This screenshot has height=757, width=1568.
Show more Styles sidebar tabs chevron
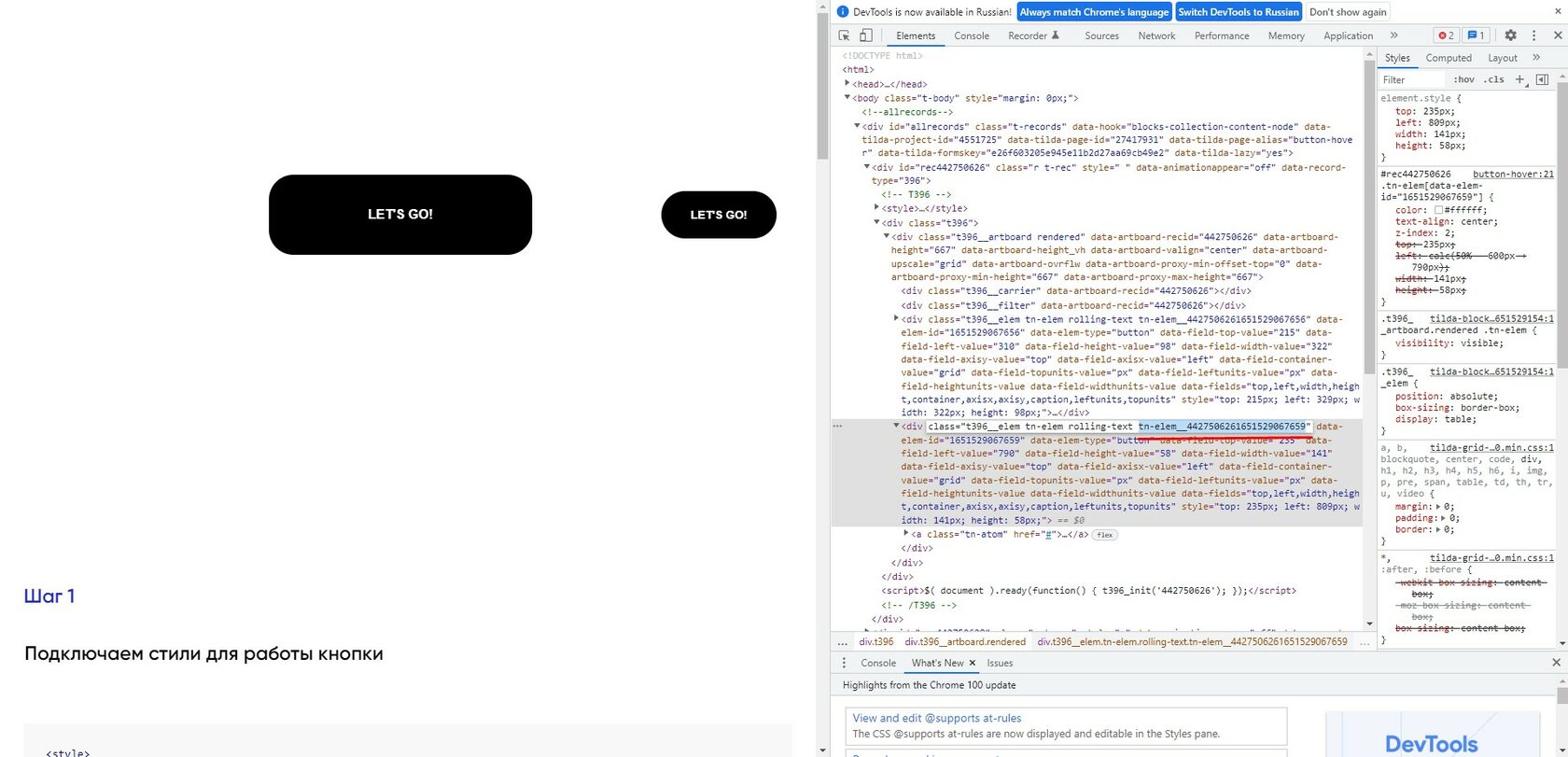point(1536,58)
